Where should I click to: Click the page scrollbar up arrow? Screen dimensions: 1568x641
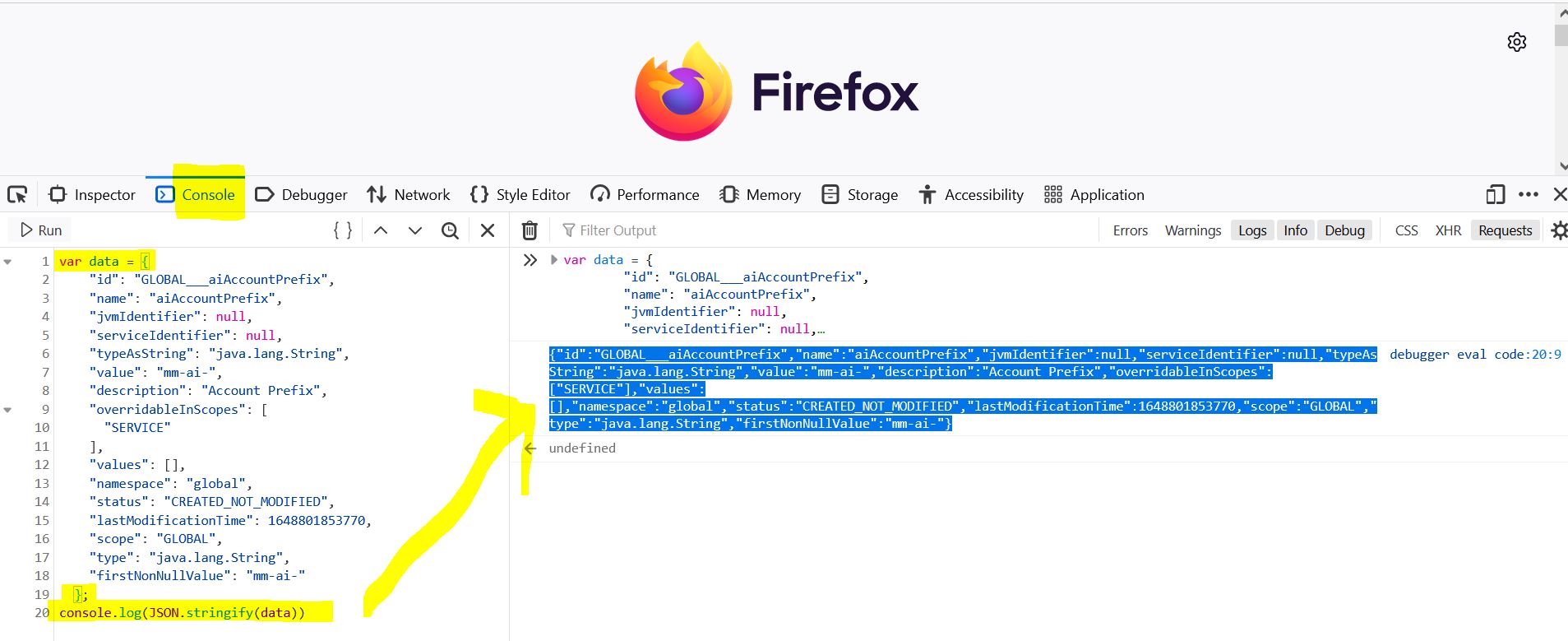(1561, 12)
